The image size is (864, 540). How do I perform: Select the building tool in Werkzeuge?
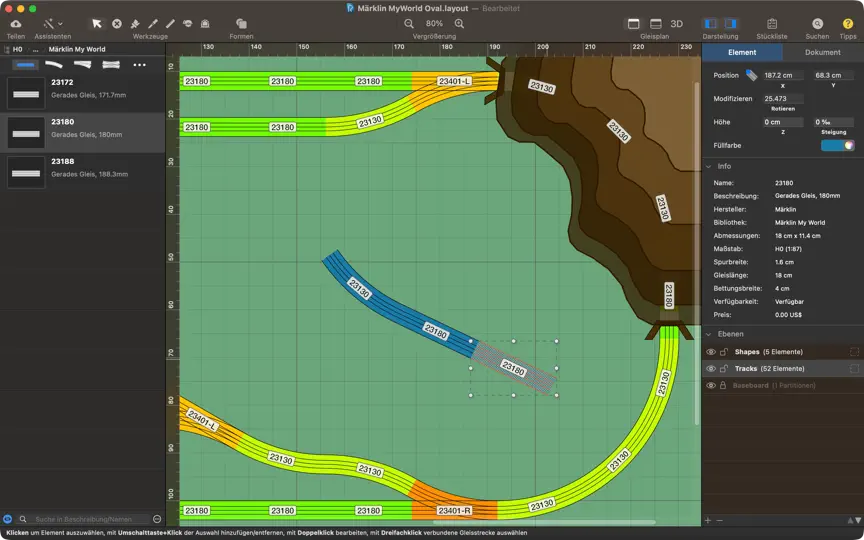click(205, 24)
